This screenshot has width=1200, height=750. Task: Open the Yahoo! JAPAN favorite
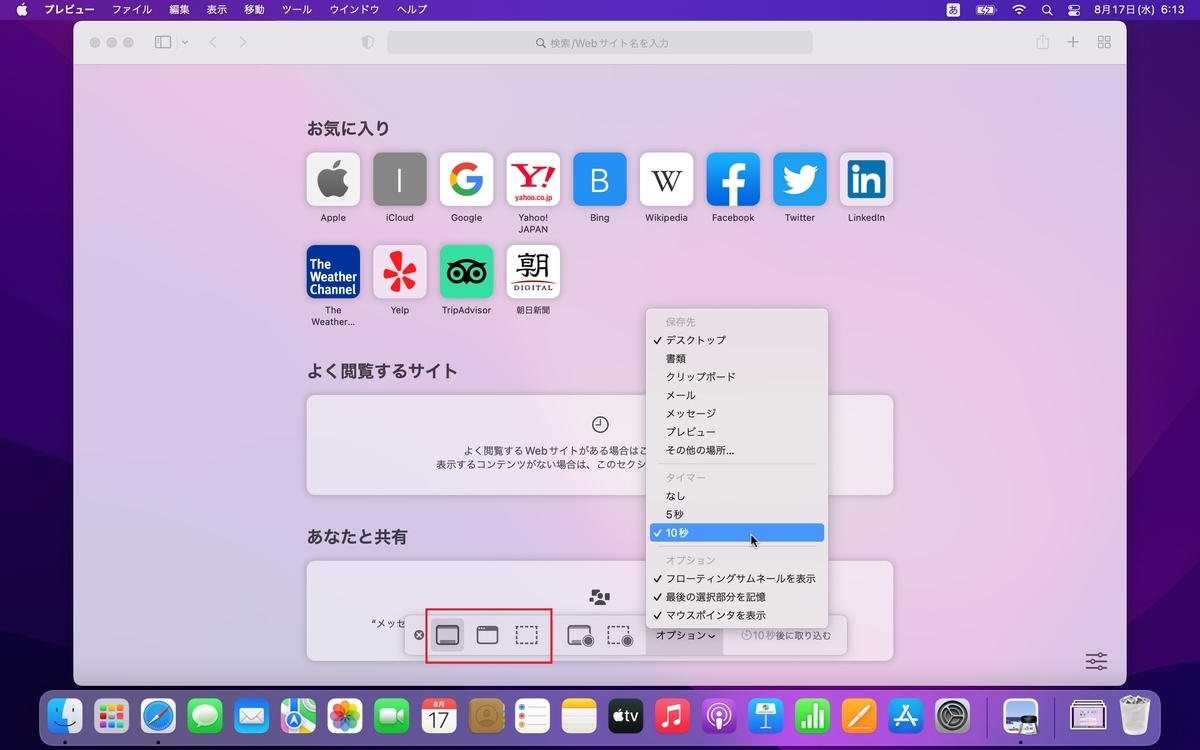(x=533, y=179)
